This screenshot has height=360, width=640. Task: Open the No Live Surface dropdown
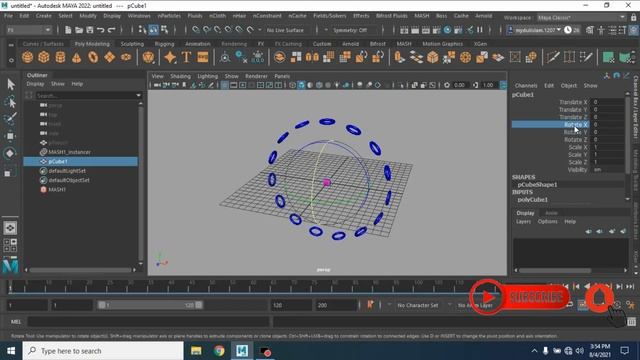coord(285,30)
